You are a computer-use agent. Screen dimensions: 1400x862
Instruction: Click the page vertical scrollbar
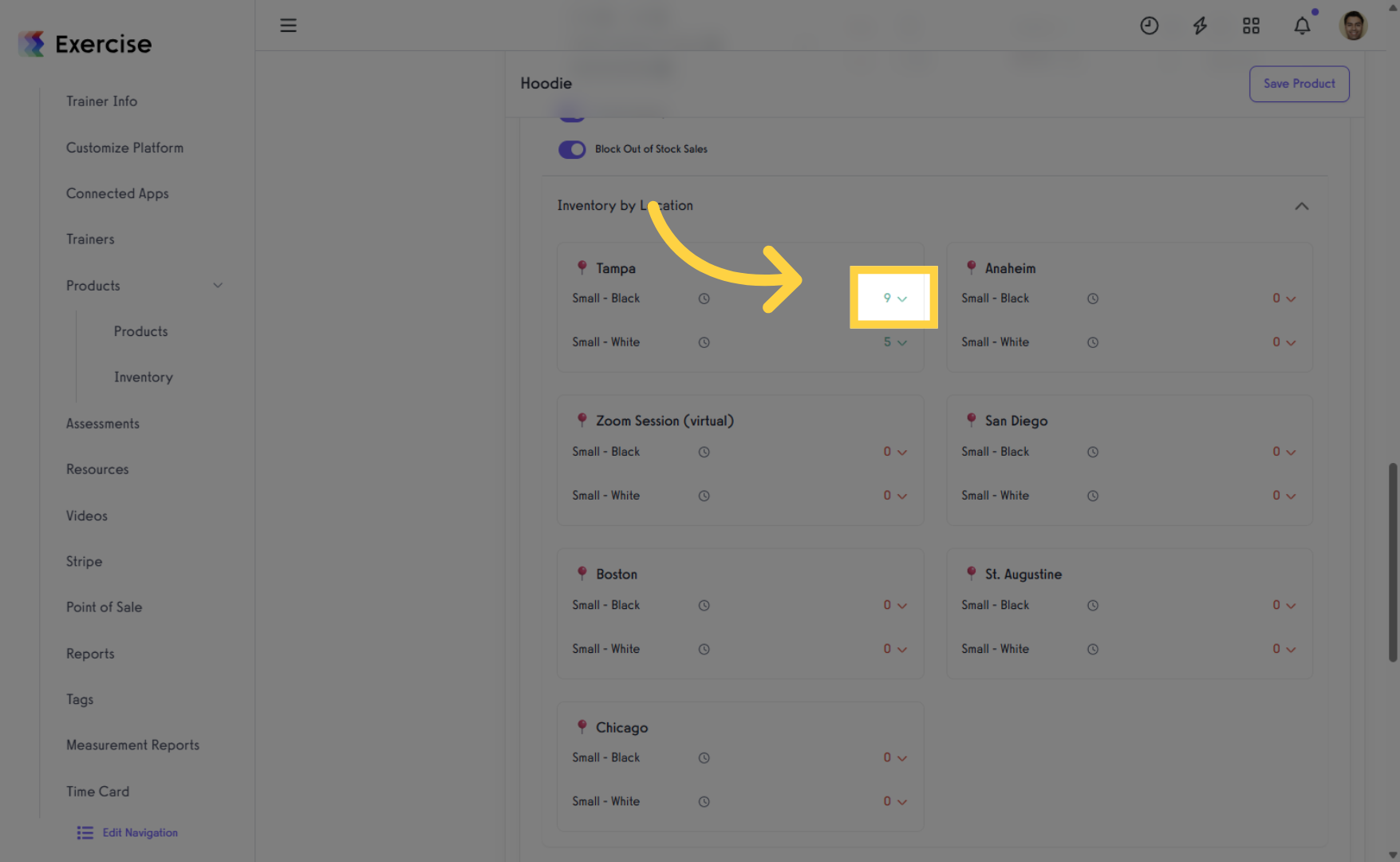1393,562
